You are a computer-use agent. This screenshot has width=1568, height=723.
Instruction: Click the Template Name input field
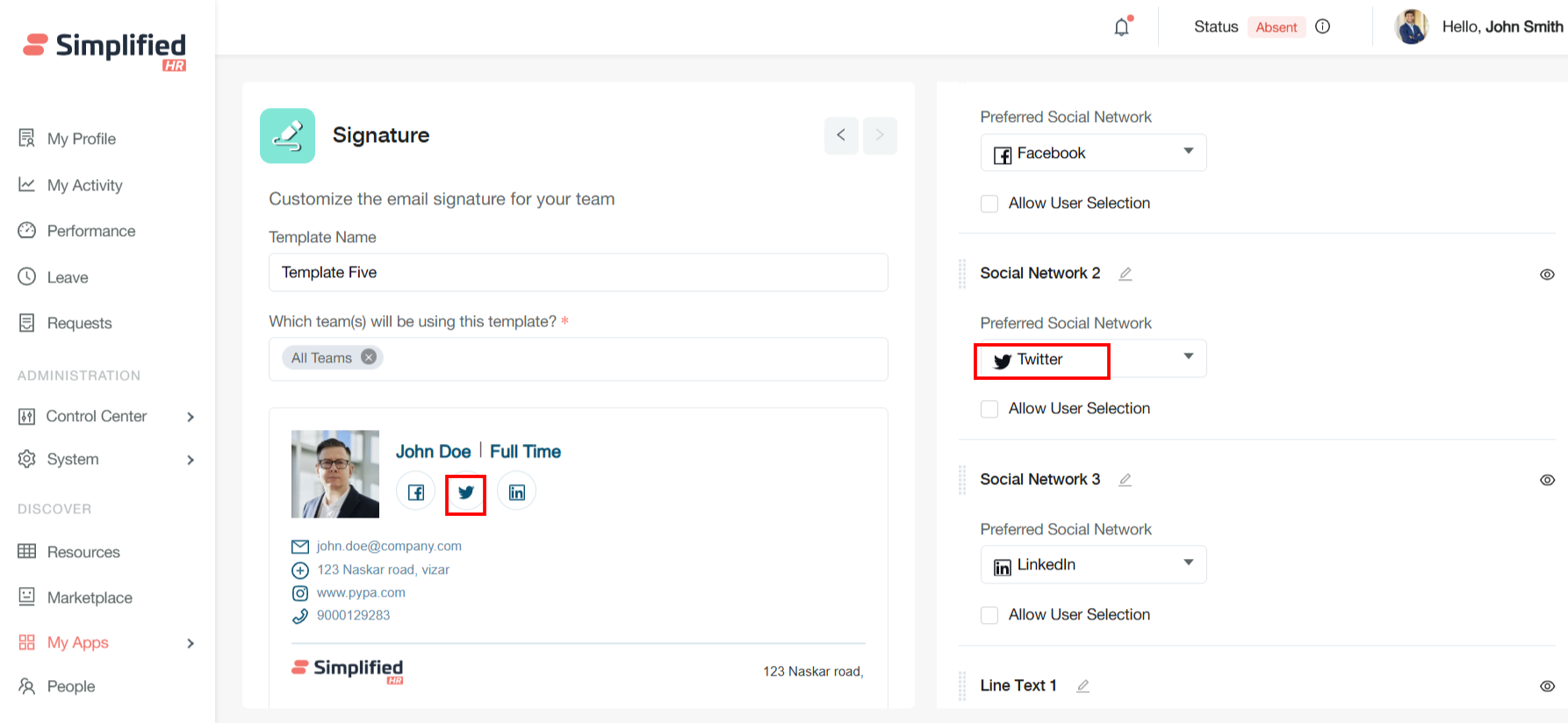click(578, 273)
